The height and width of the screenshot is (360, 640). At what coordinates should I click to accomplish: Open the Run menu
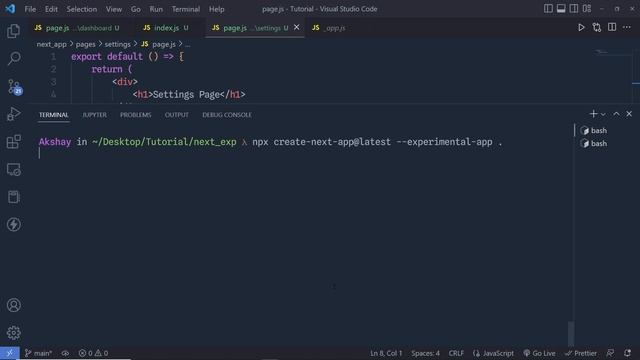156,9
